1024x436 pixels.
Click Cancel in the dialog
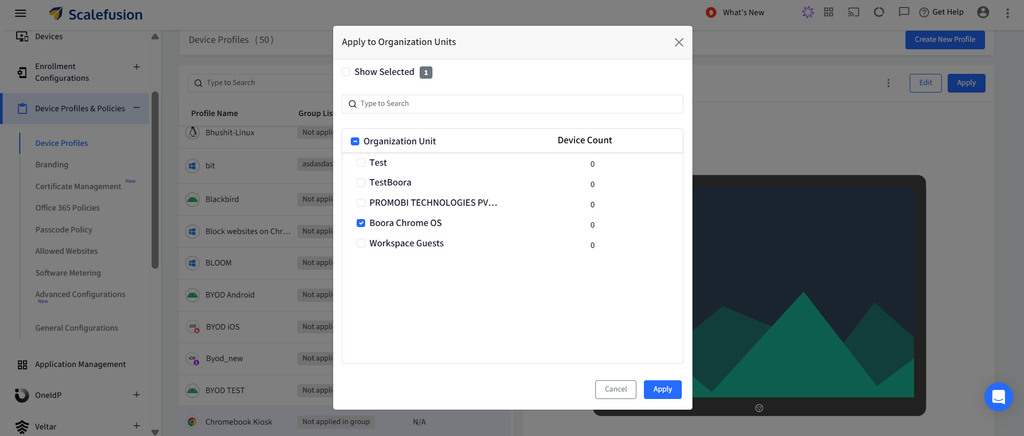616,389
